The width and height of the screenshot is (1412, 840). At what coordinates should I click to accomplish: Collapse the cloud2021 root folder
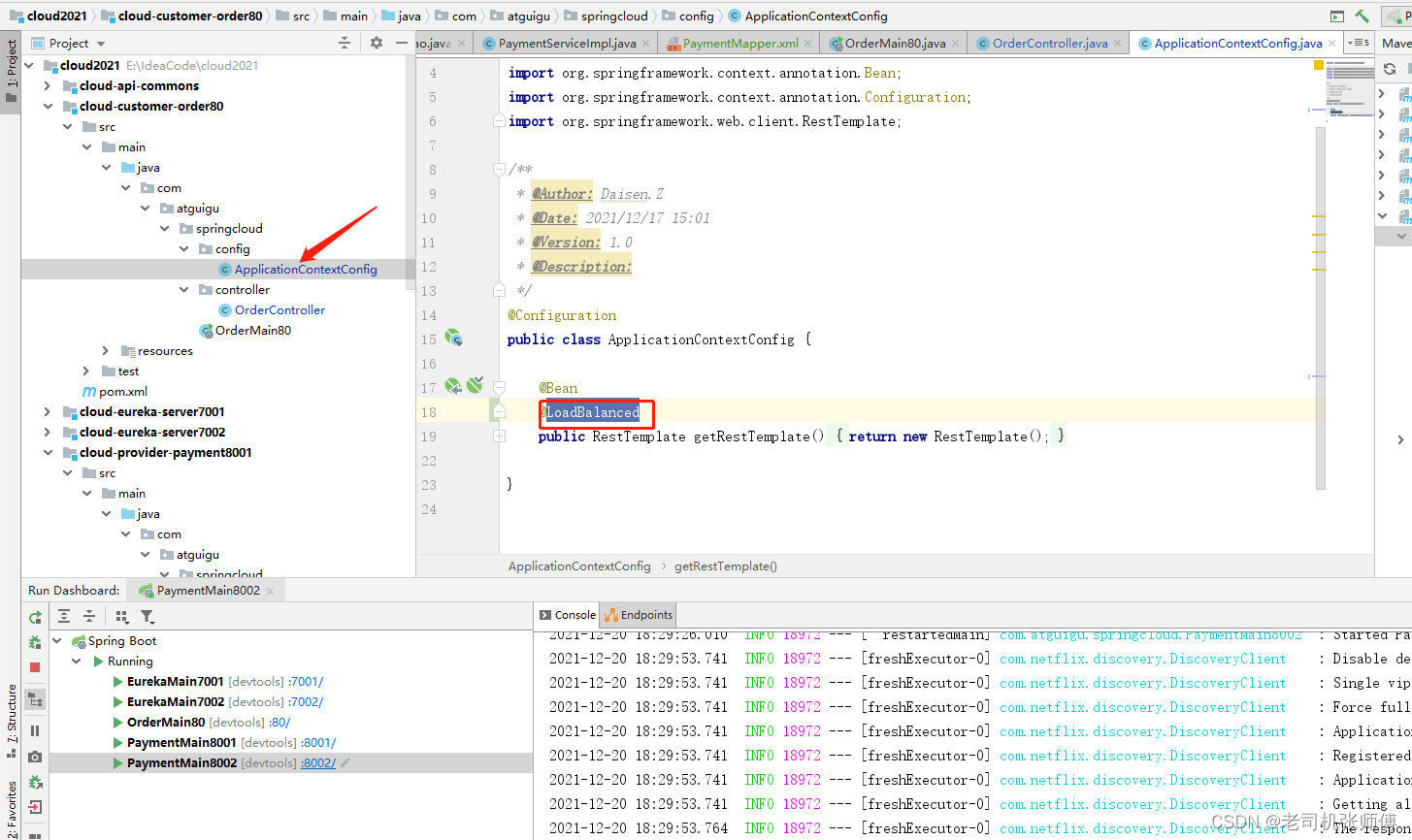pyautogui.click(x=29, y=66)
